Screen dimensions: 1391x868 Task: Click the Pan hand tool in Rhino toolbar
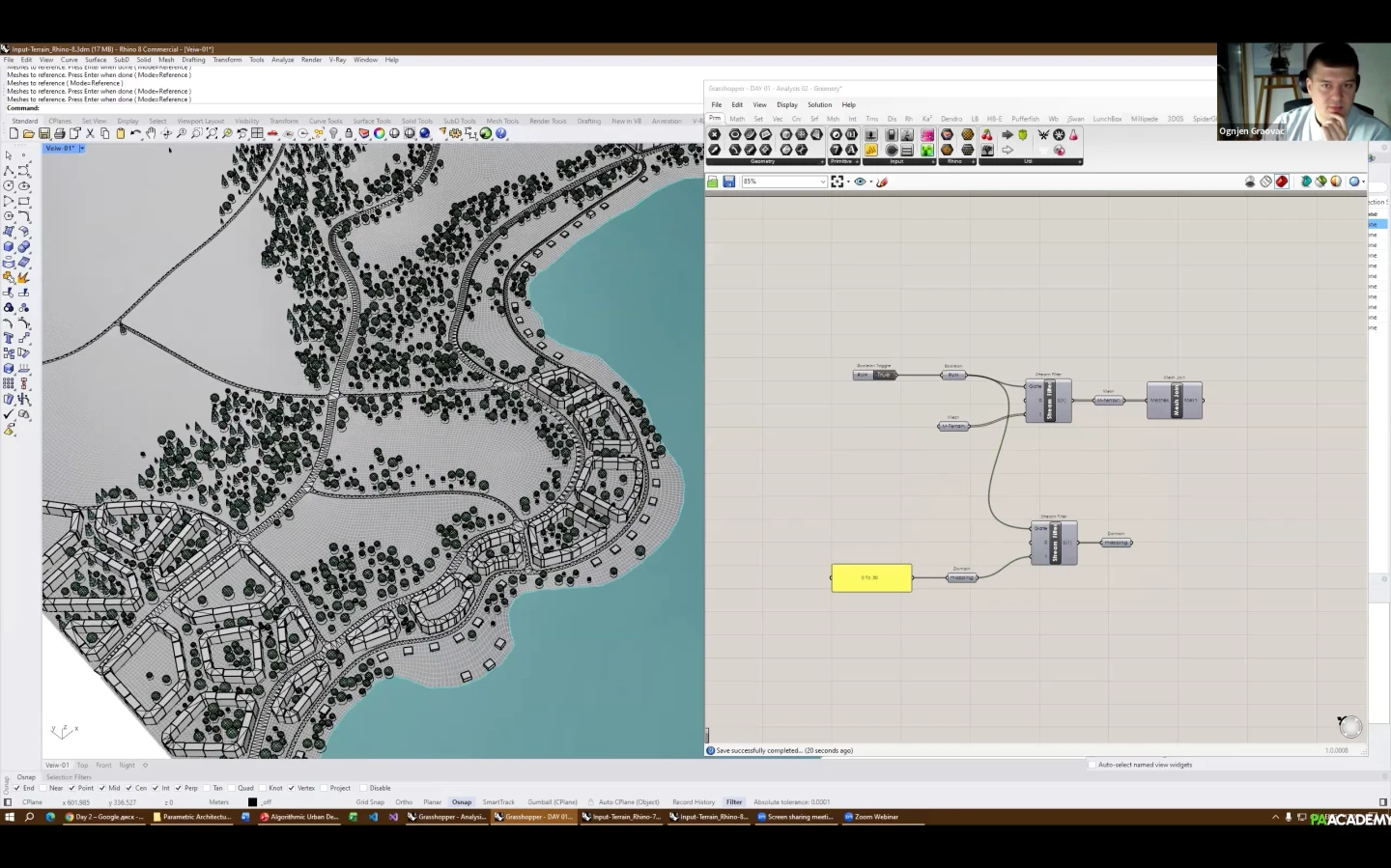point(151,134)
